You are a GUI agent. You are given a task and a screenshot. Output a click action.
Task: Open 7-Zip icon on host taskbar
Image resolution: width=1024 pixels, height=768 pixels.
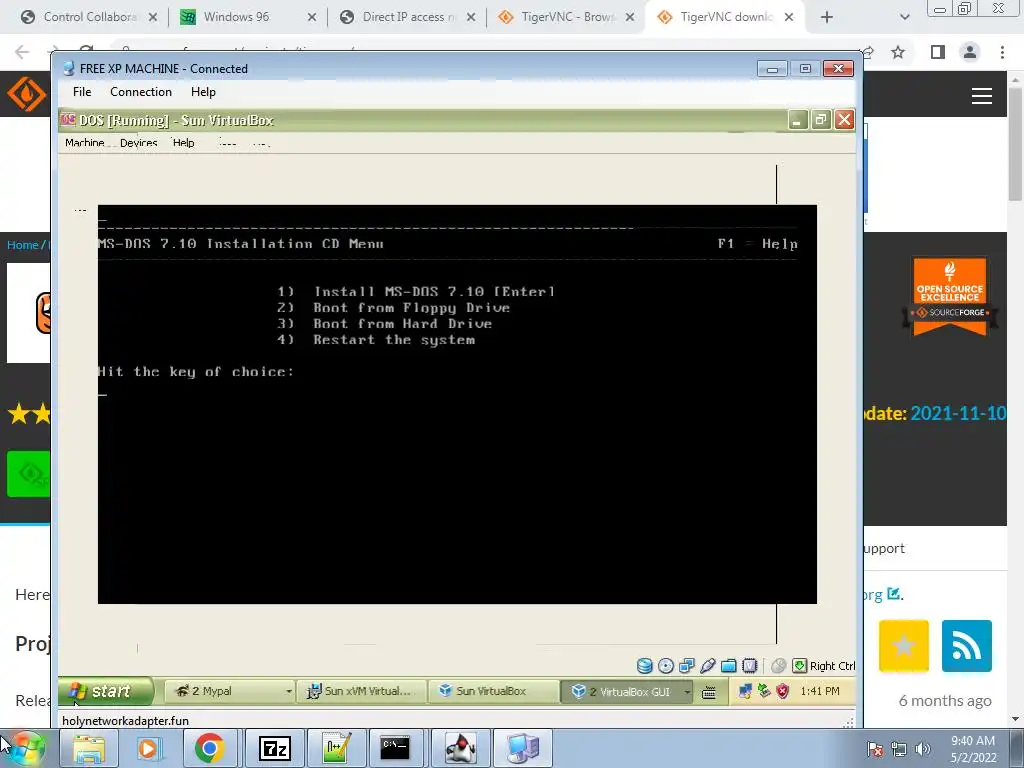tap(274, 748)
